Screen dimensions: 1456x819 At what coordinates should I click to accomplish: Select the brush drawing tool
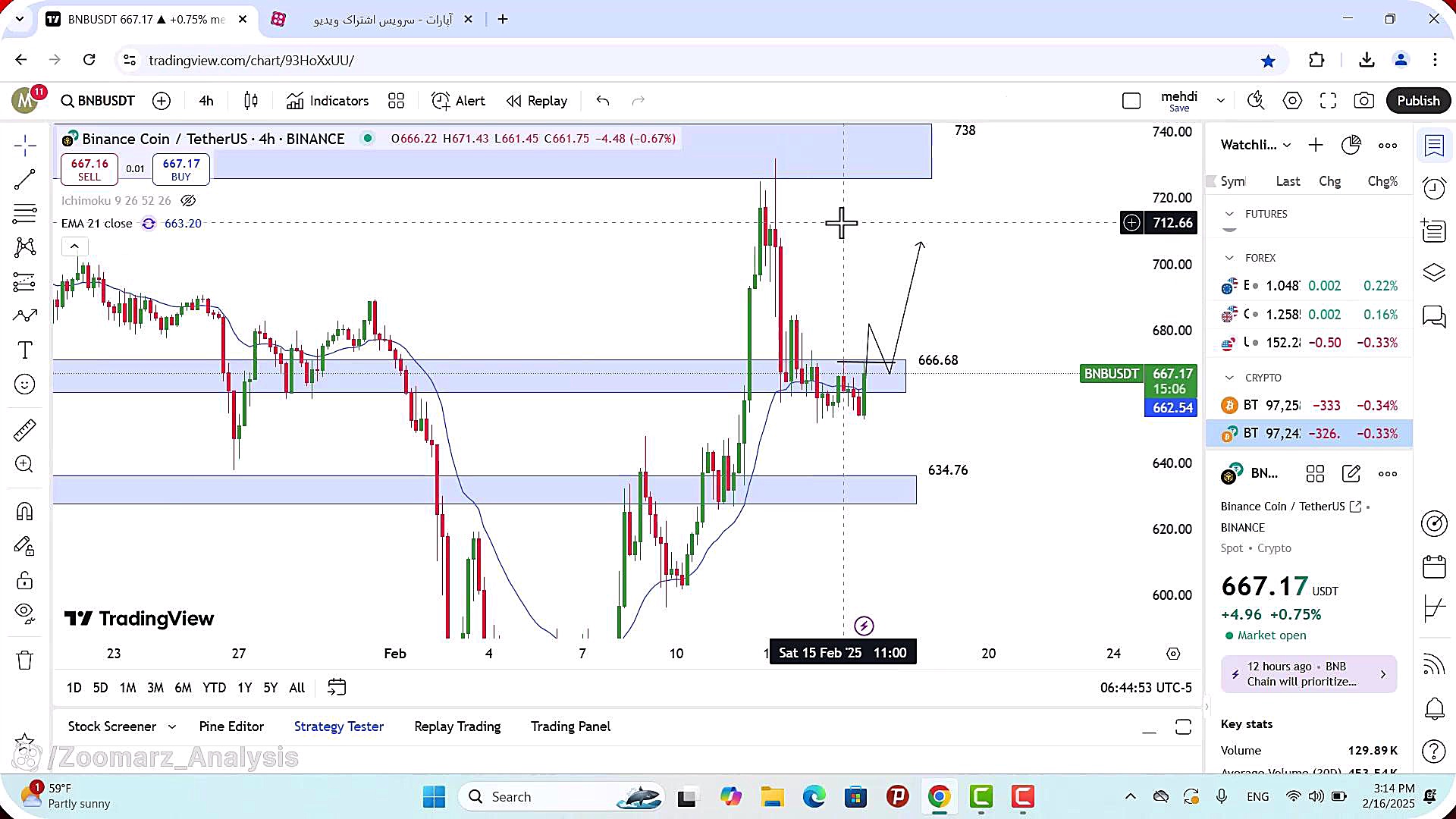24,315
